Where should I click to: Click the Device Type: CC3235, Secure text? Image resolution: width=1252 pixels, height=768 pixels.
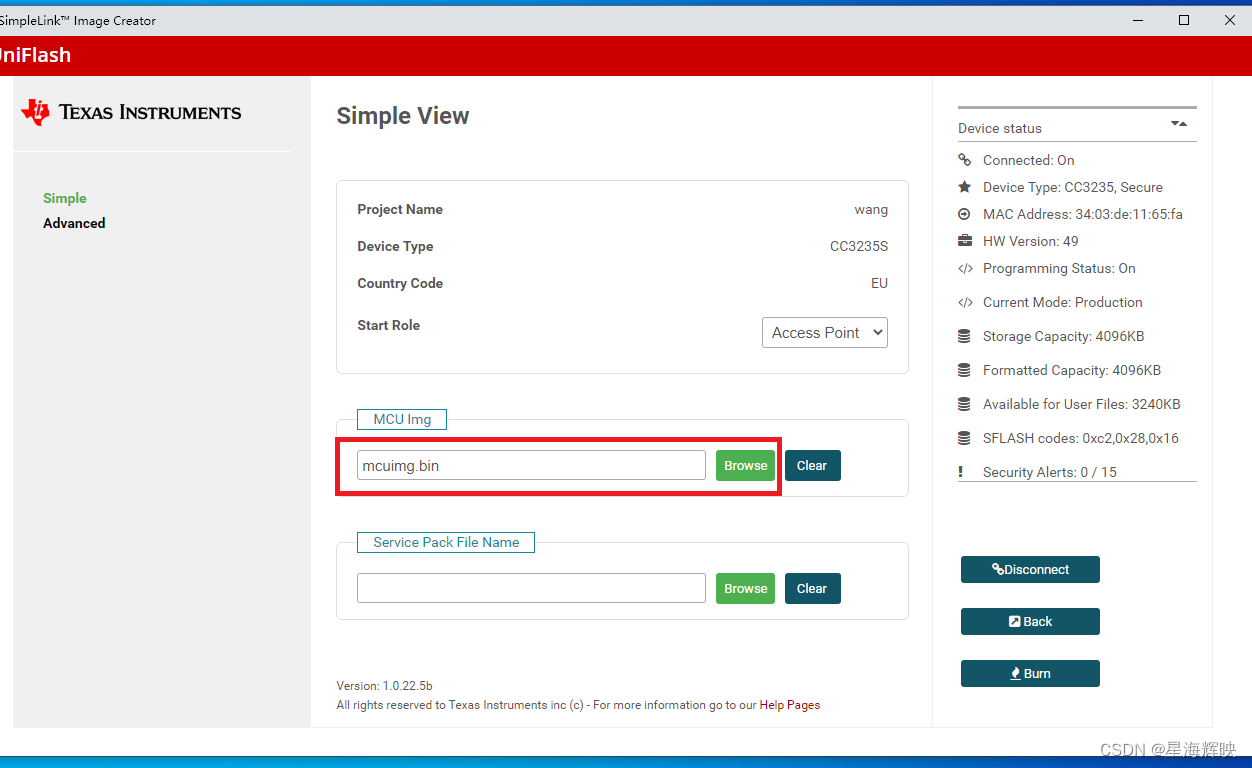pos(1073,187)
